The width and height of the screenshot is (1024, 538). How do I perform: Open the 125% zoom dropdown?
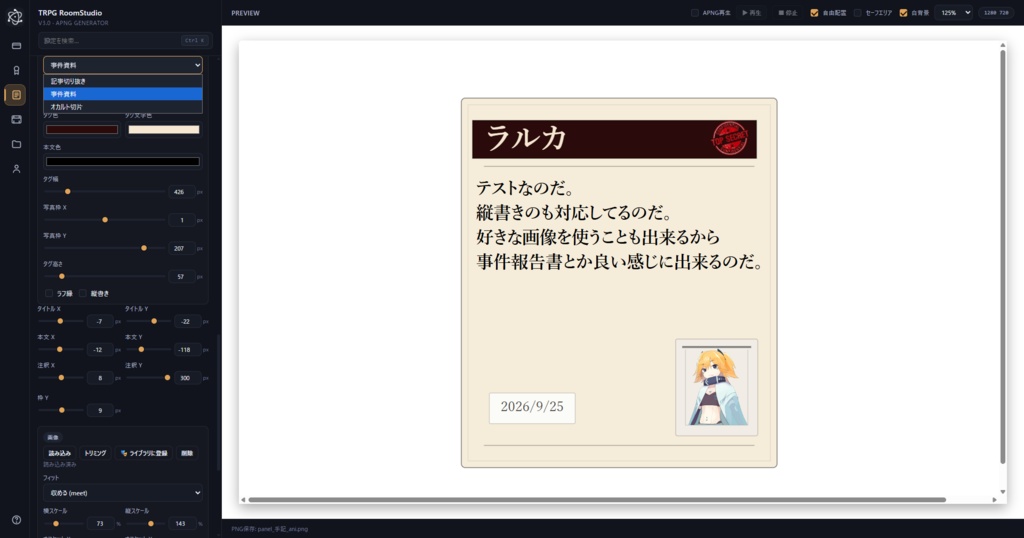(954, 13)
